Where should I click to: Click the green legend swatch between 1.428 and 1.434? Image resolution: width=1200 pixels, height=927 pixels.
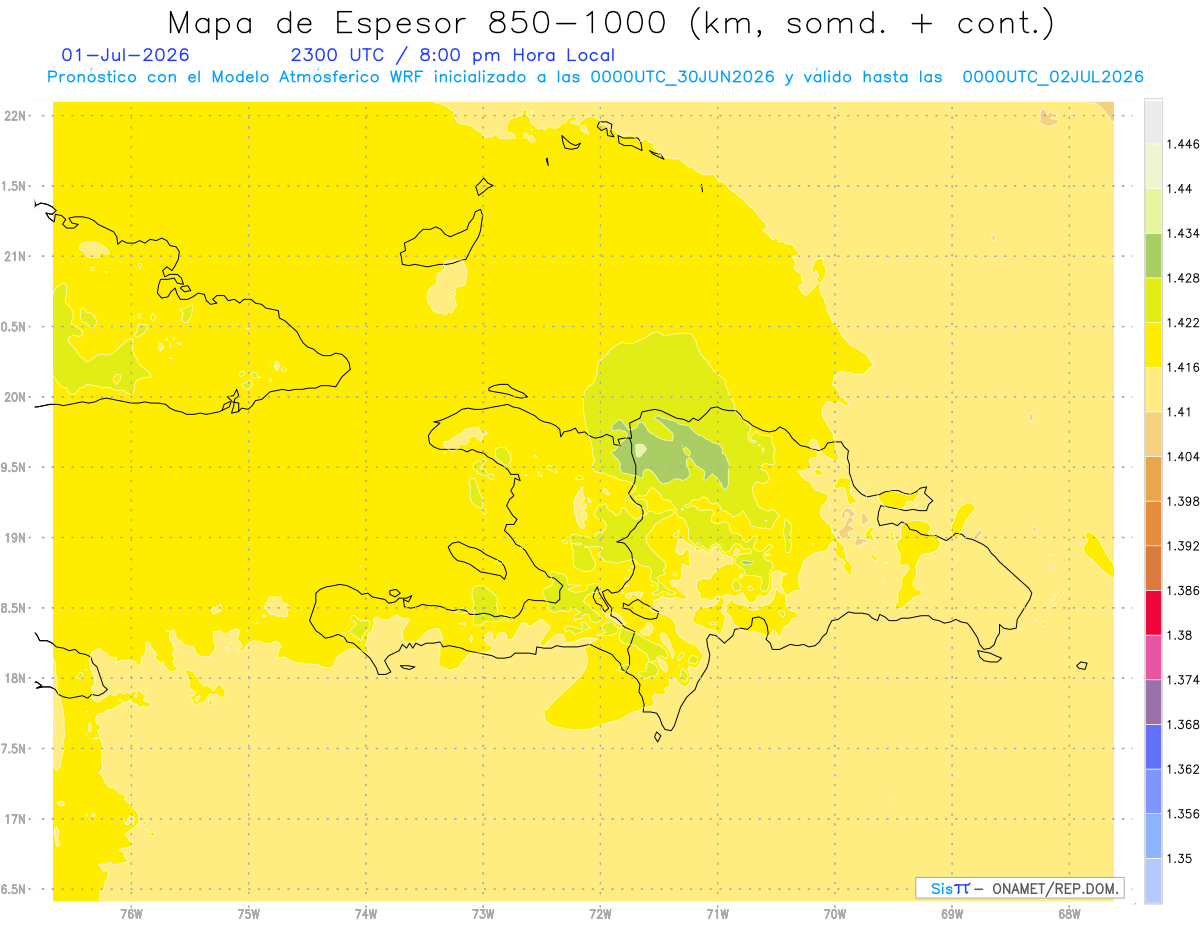[1153, 255]
